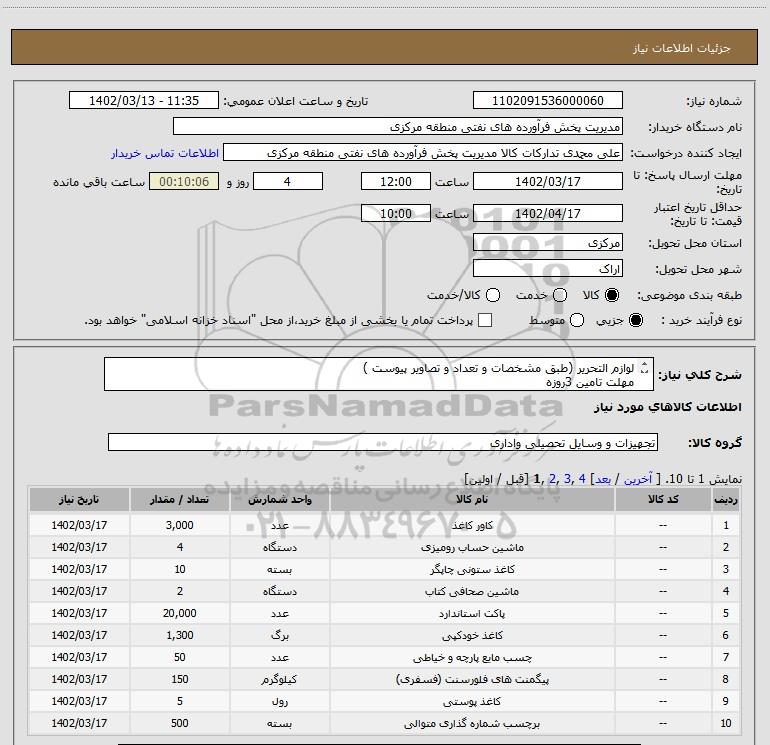Toggle the اسناد خزانه اسلامی payment checkbox

point(485,320)
